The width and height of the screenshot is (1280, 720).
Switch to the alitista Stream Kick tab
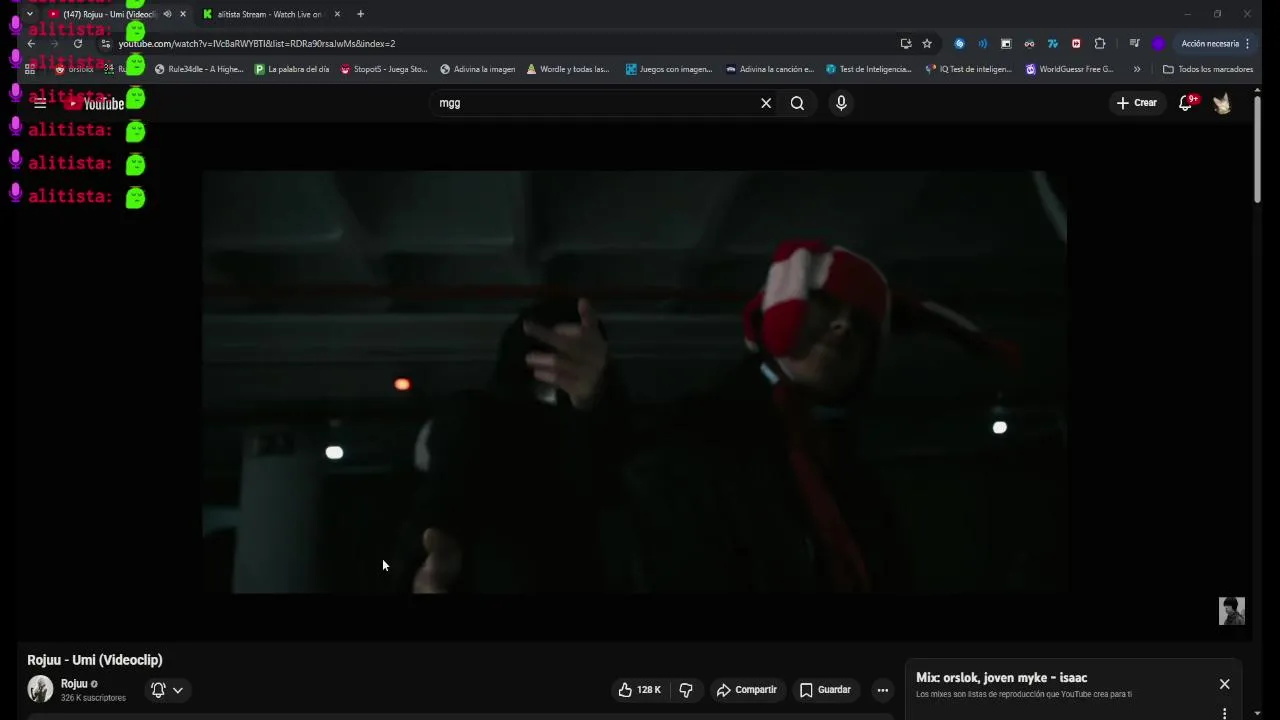click(268, 14)
